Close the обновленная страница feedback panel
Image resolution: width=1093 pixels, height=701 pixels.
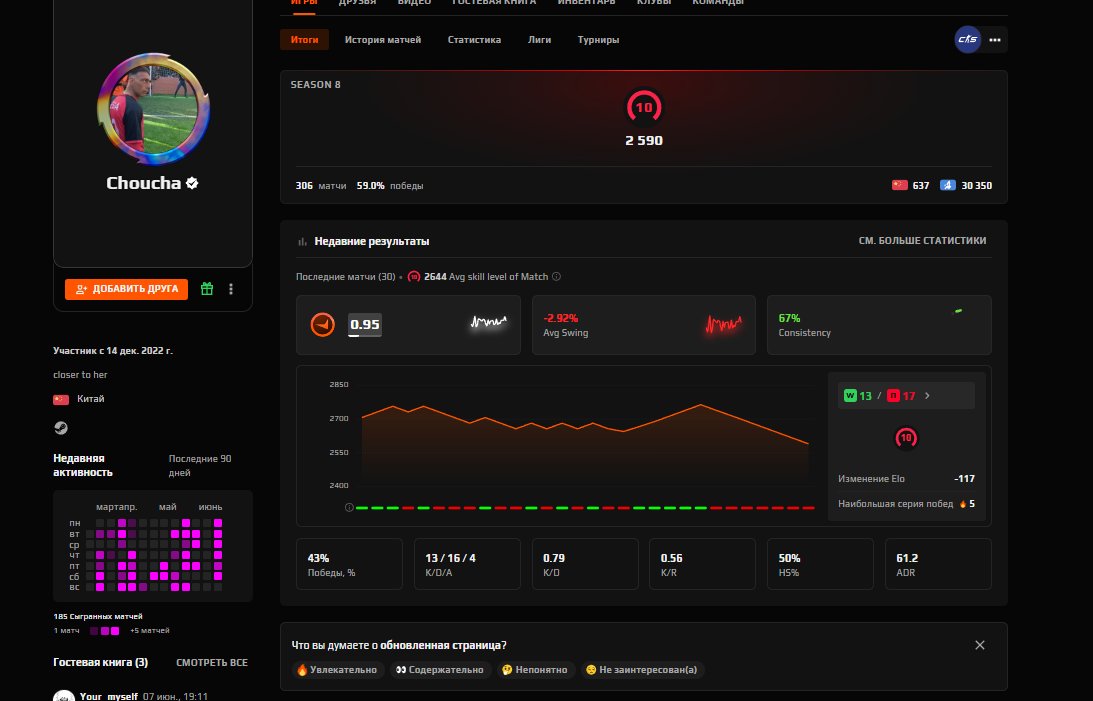point(979,645)
